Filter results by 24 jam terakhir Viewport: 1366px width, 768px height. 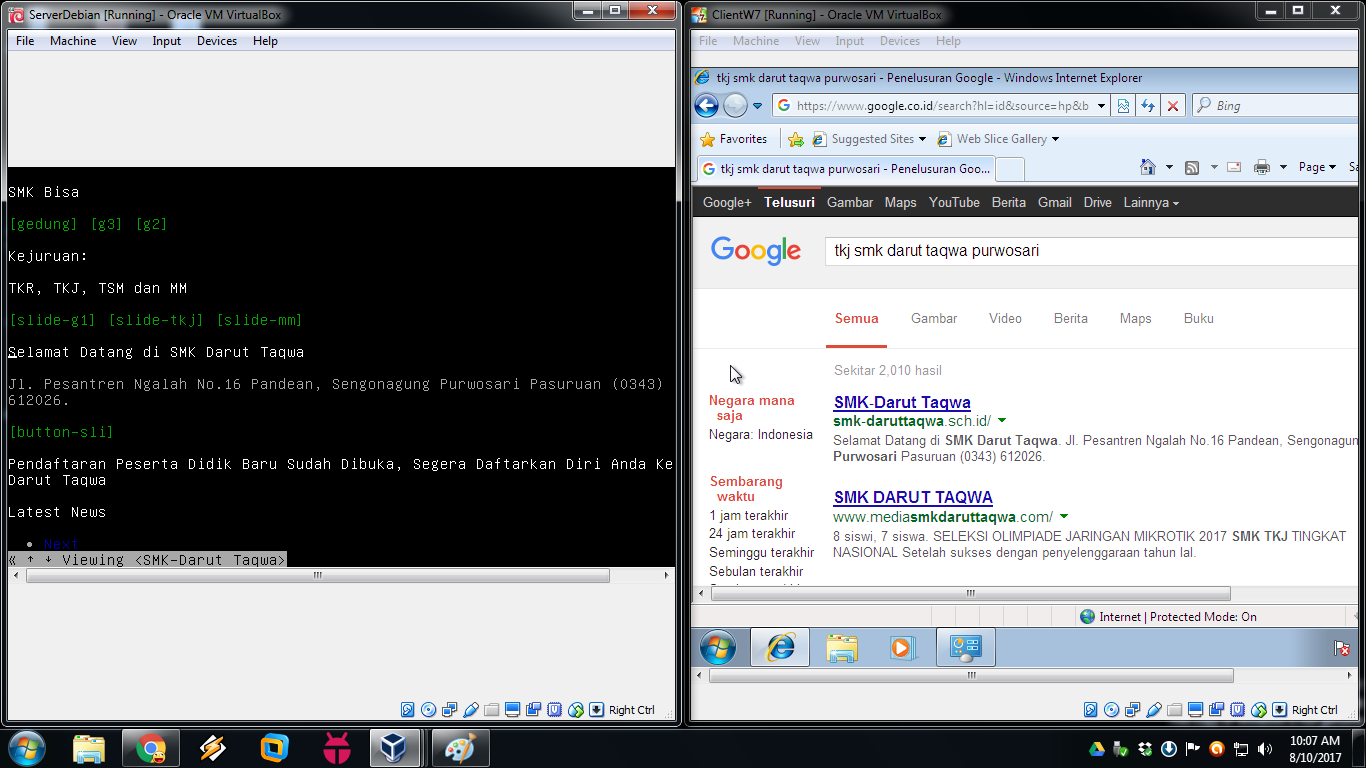click(x=752, y=534)
